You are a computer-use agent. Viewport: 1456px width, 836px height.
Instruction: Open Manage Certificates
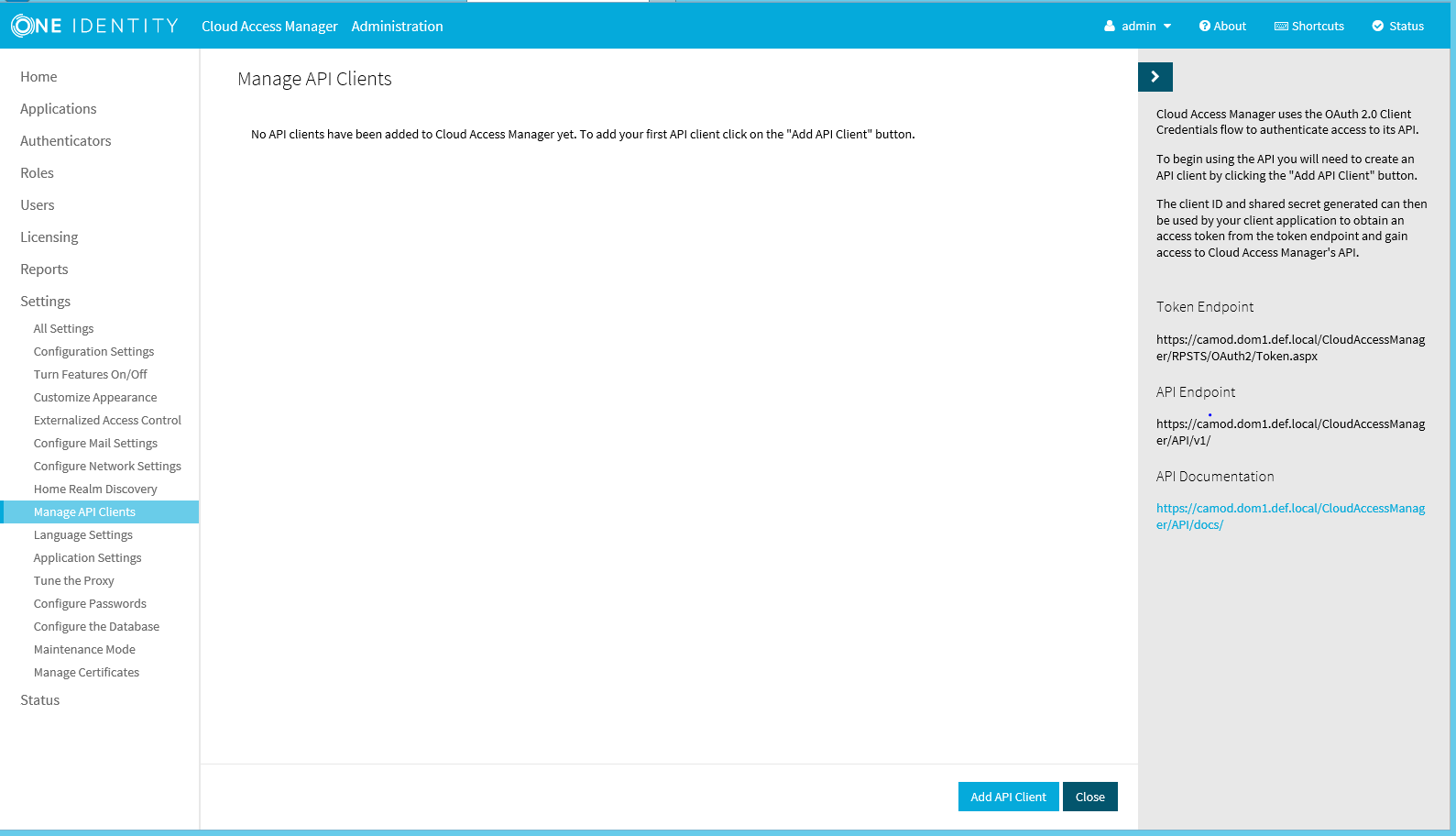(86, 673)
